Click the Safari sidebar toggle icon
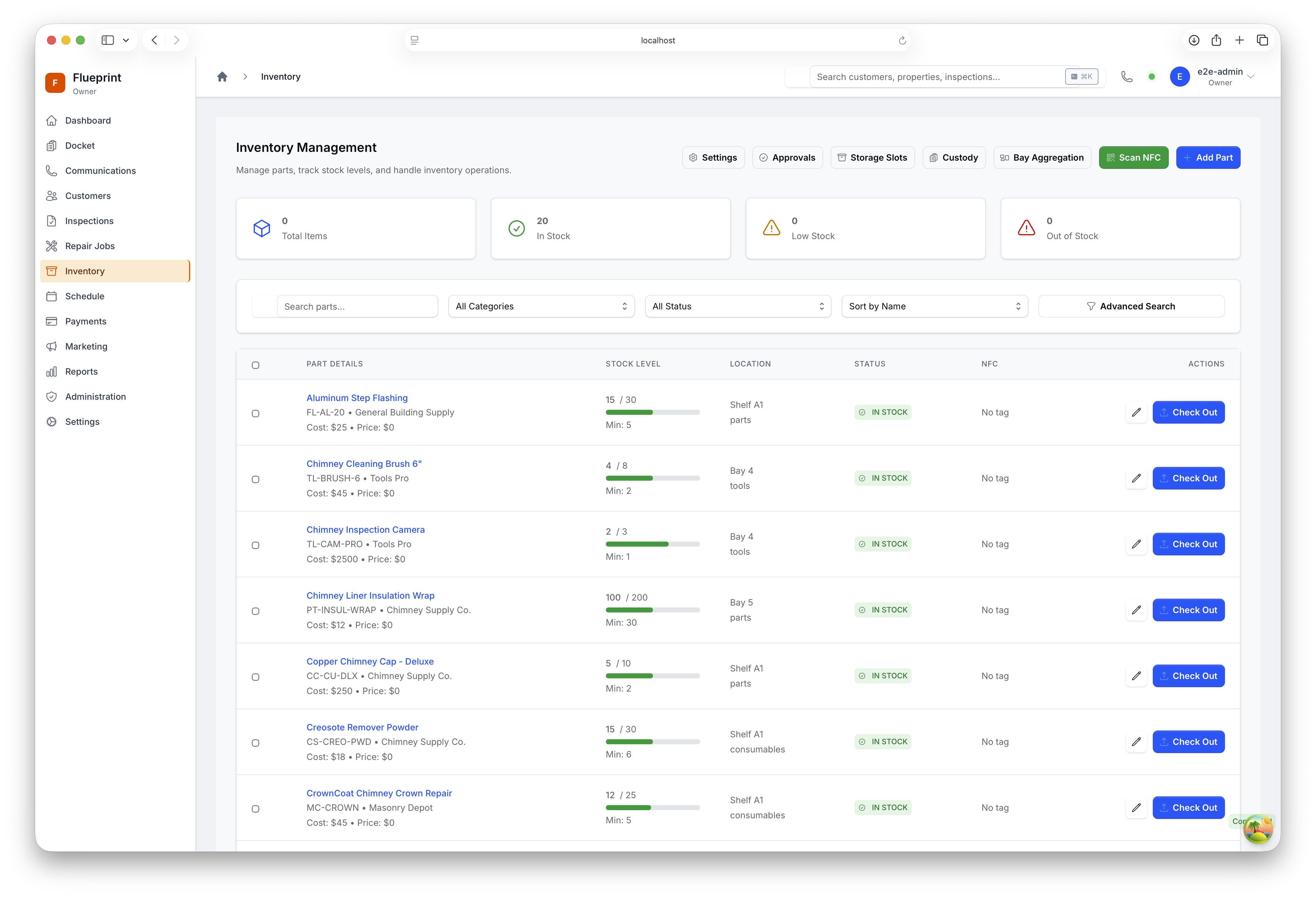 [108, 40]
